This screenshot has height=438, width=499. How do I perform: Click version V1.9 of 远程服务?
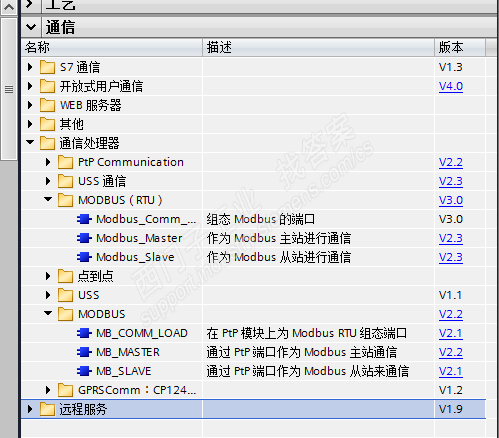pyautogui.click(x=451, y=409)
